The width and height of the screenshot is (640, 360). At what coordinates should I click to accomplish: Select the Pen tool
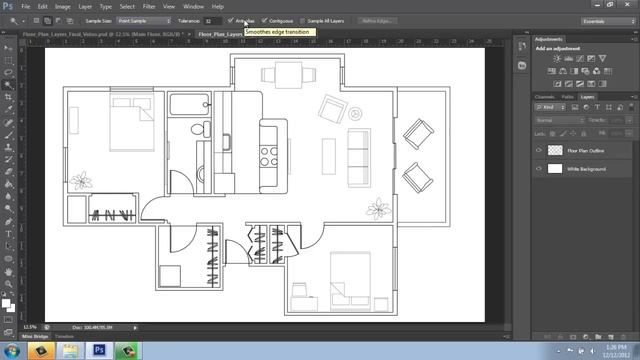[x=8, y=222]
